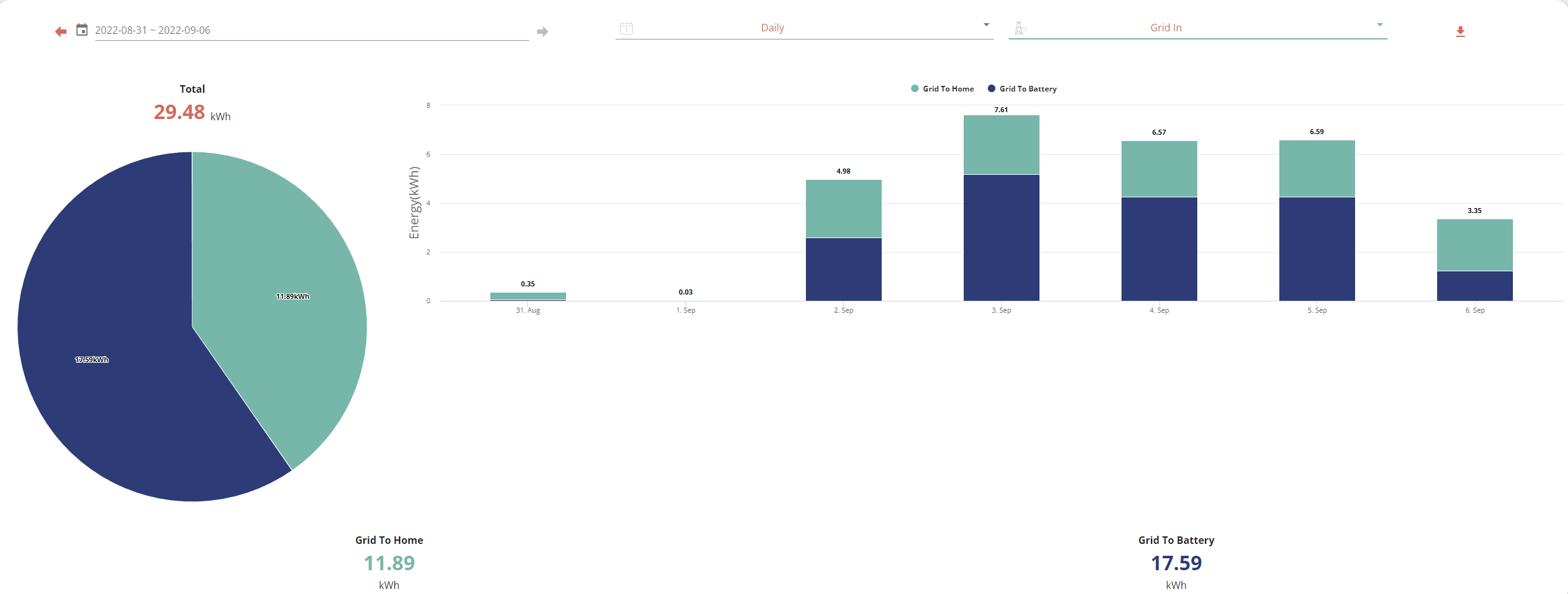1568x594 pixels.
Task: Advance to next date range with right arrow
Action: pos(543,31)
